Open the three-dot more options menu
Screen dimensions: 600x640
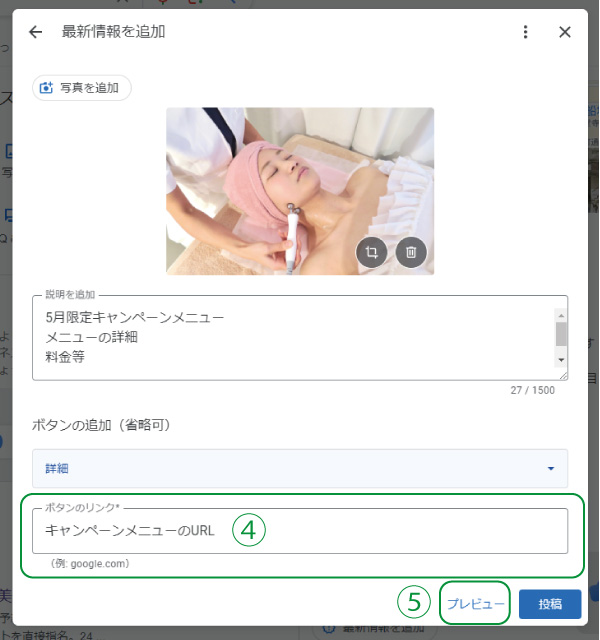(526, 32)
